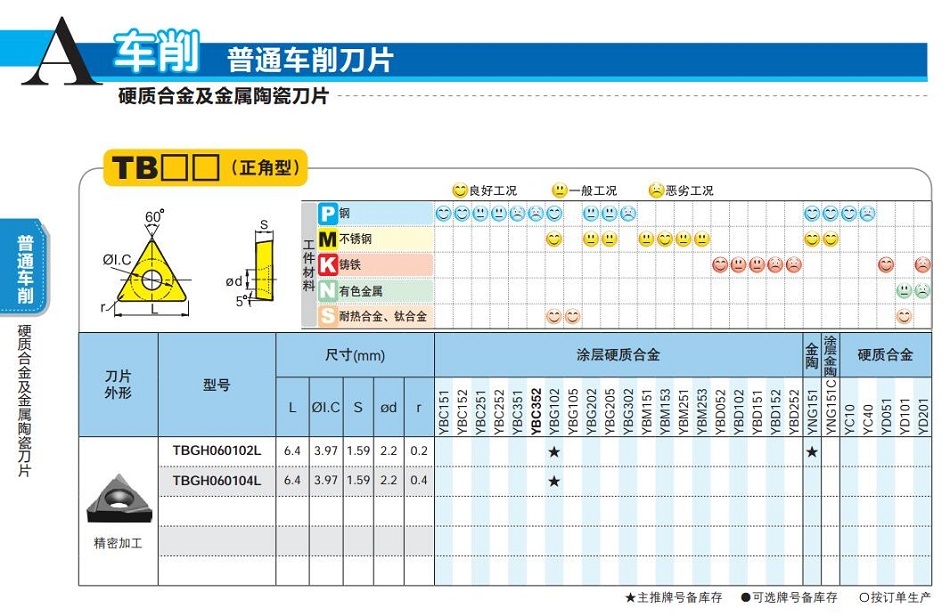Click the non-ferrous row face under YD201
Screen dimensions: 950x616
click(923, 291)
